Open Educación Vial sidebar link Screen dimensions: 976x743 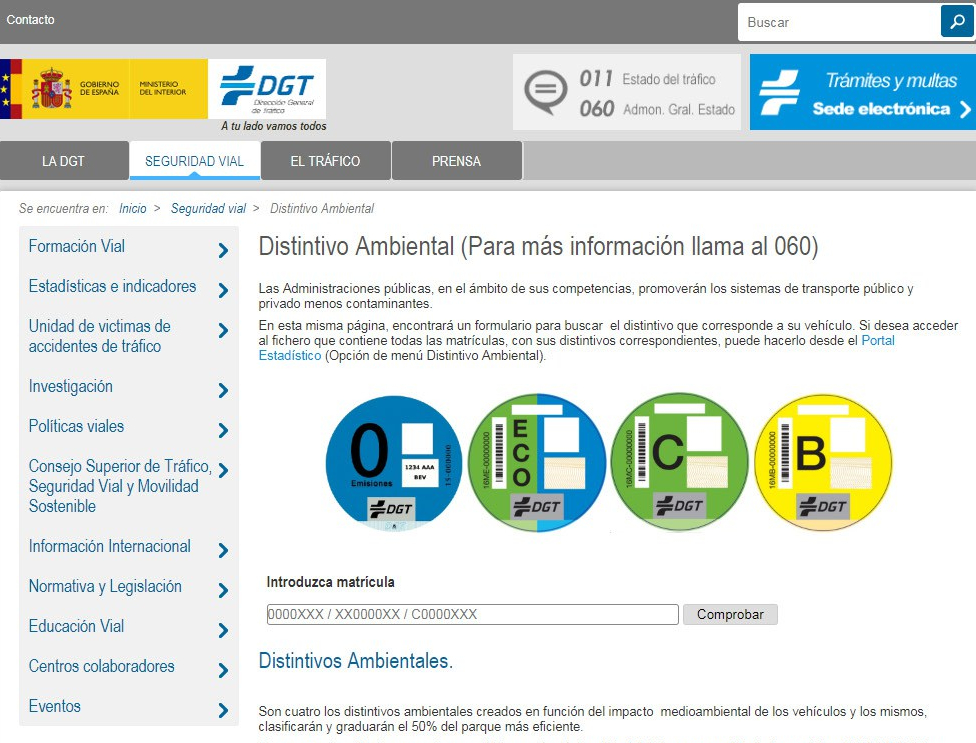[76, 626]
